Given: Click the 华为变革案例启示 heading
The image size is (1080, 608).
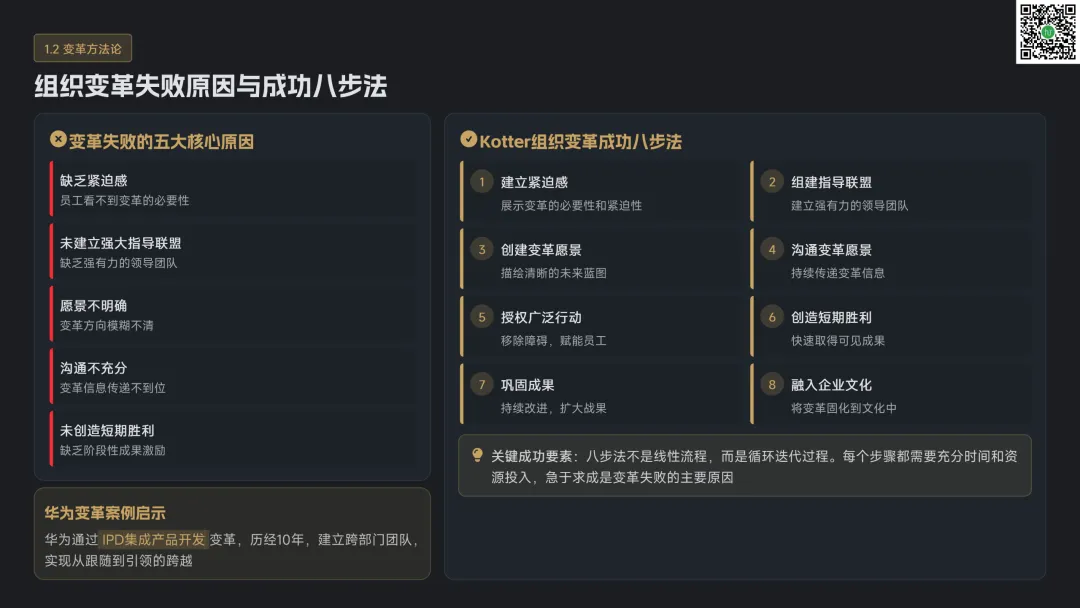Looking at the screenshot, I should (105, 513).
